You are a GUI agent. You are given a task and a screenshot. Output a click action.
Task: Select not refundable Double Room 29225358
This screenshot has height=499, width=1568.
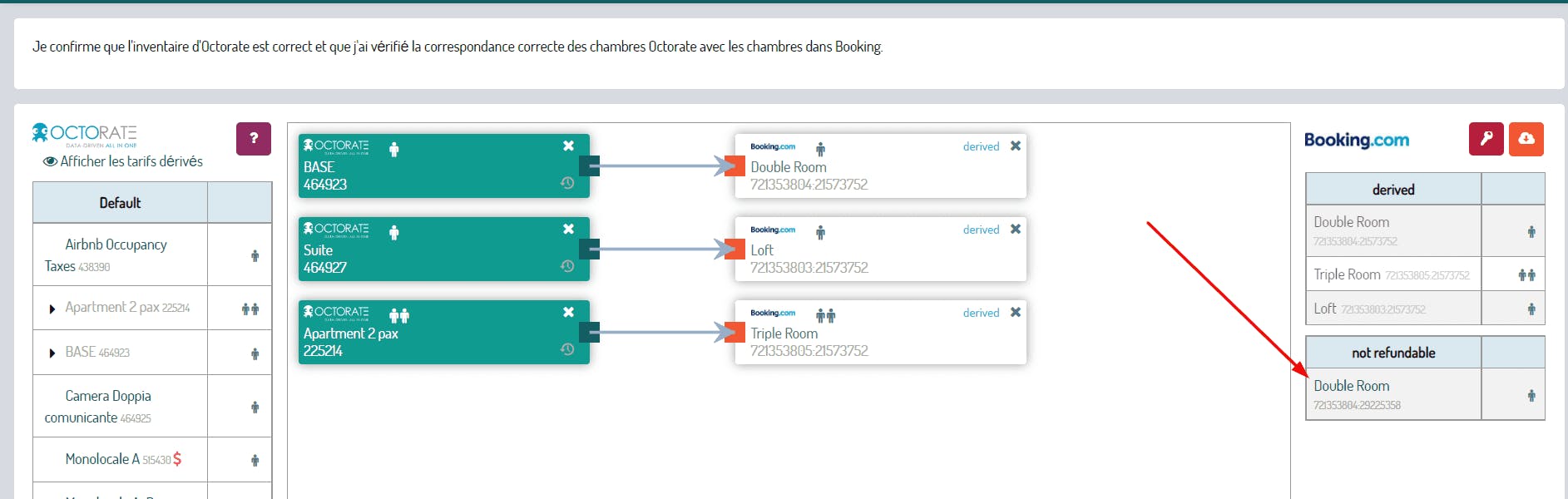(x=1393, y=394)
